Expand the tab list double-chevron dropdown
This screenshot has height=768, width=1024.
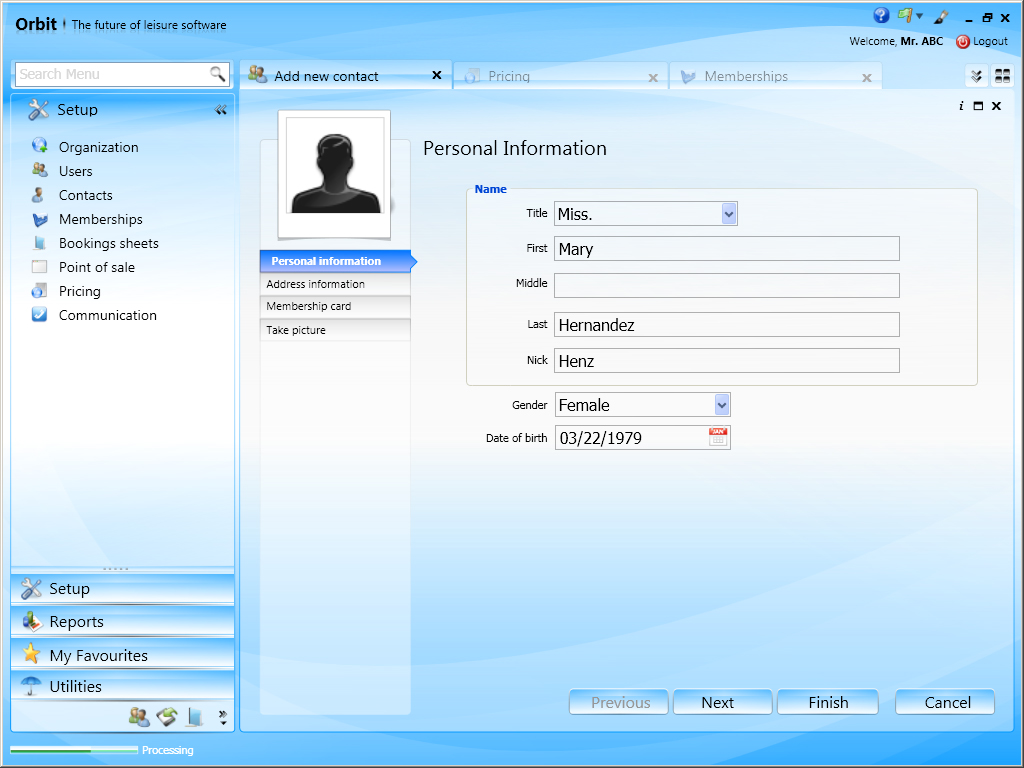point(976,76)
